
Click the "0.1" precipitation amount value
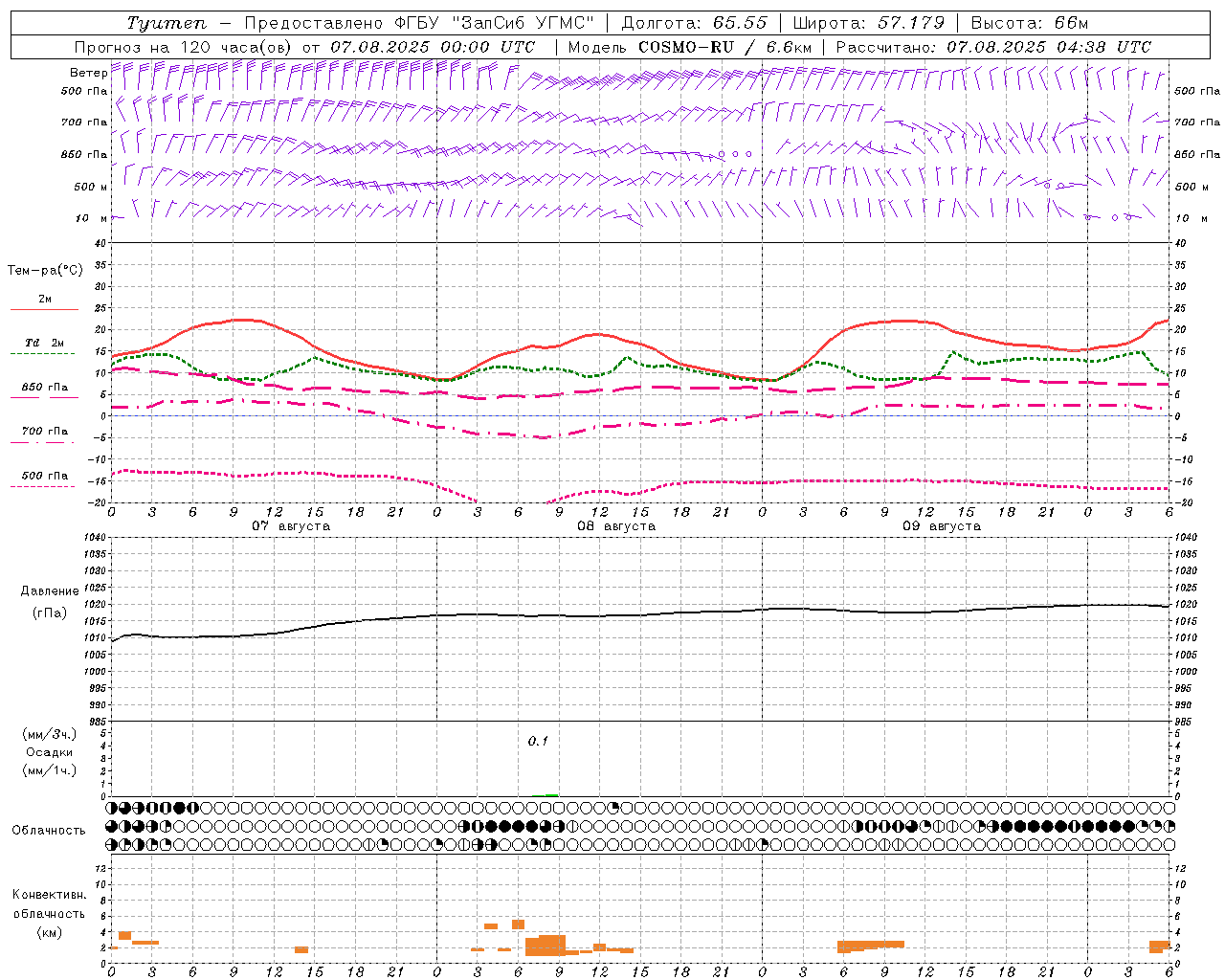[x=538, y=741]
